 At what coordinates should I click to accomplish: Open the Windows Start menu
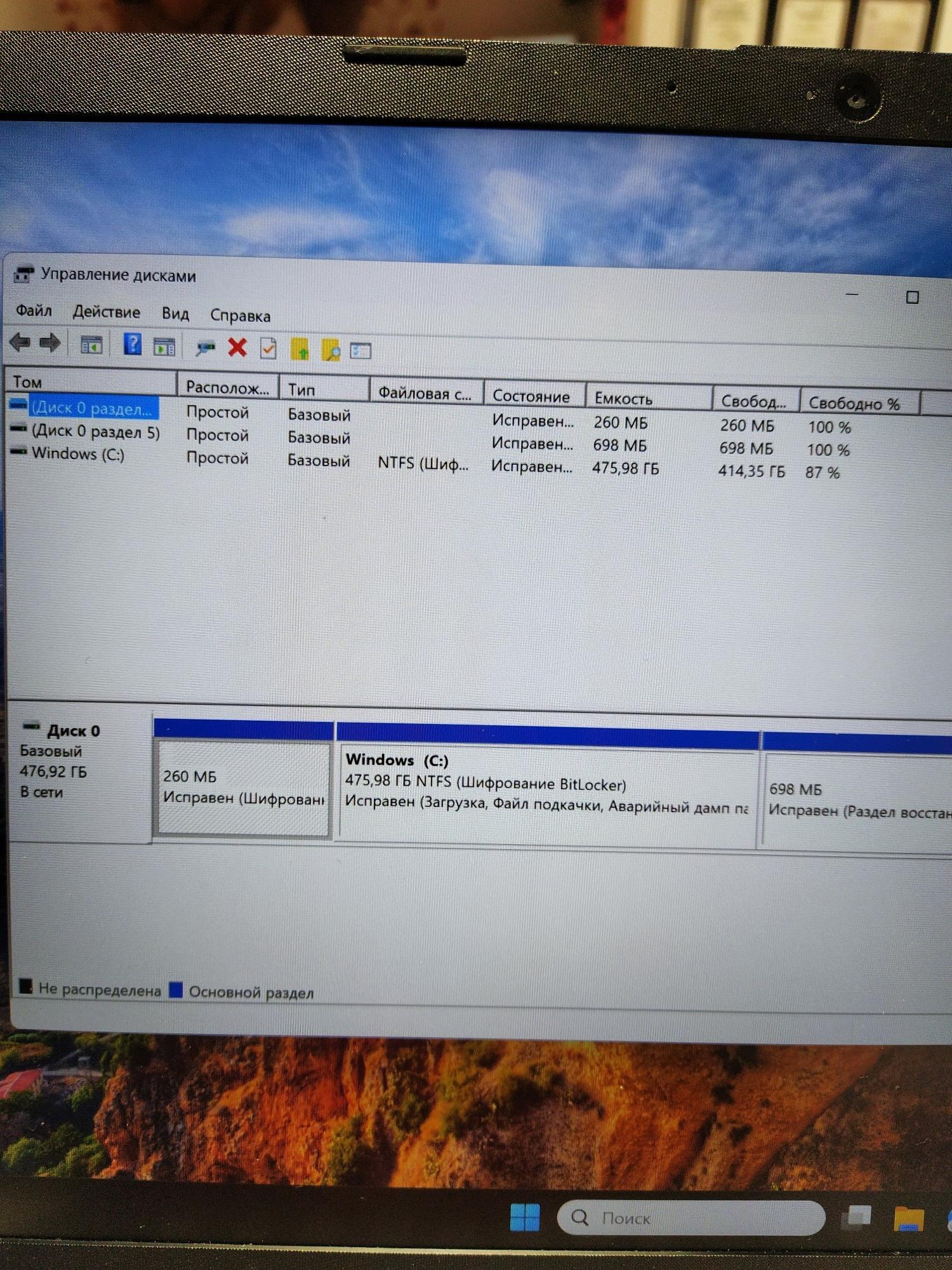pyautogui.click(x=526, y=1216)
